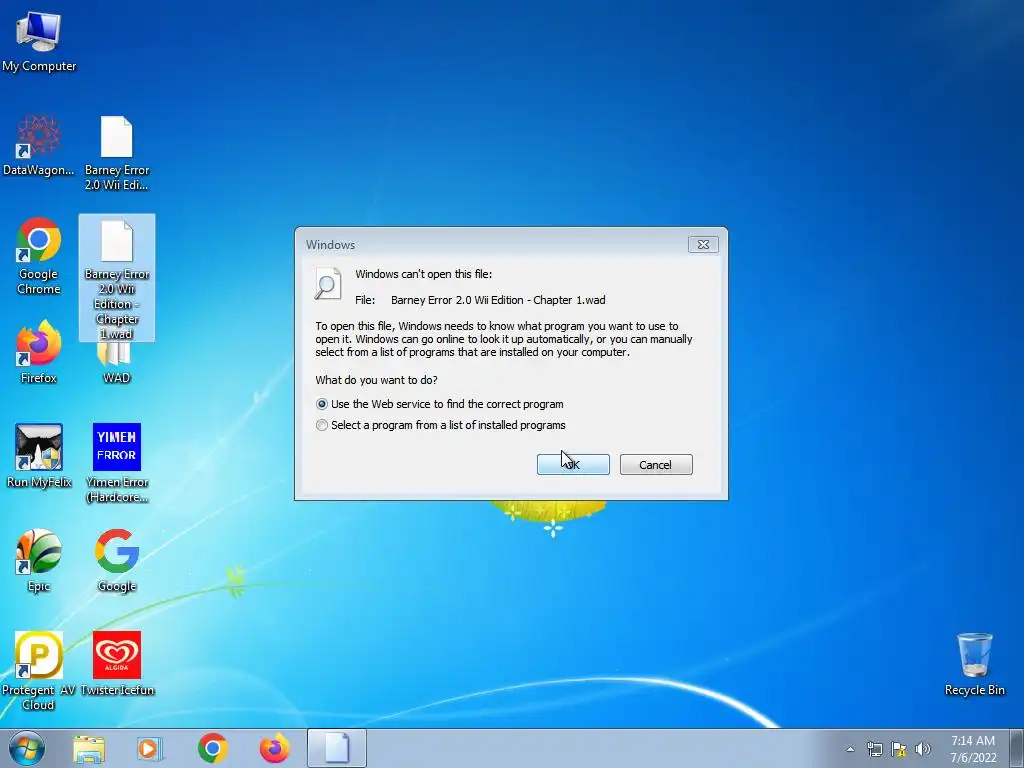The width and height of the screenshot is (1024, 768).
Task: Open Windows Explorer from the taskbar
Action: tap(89, 748)
